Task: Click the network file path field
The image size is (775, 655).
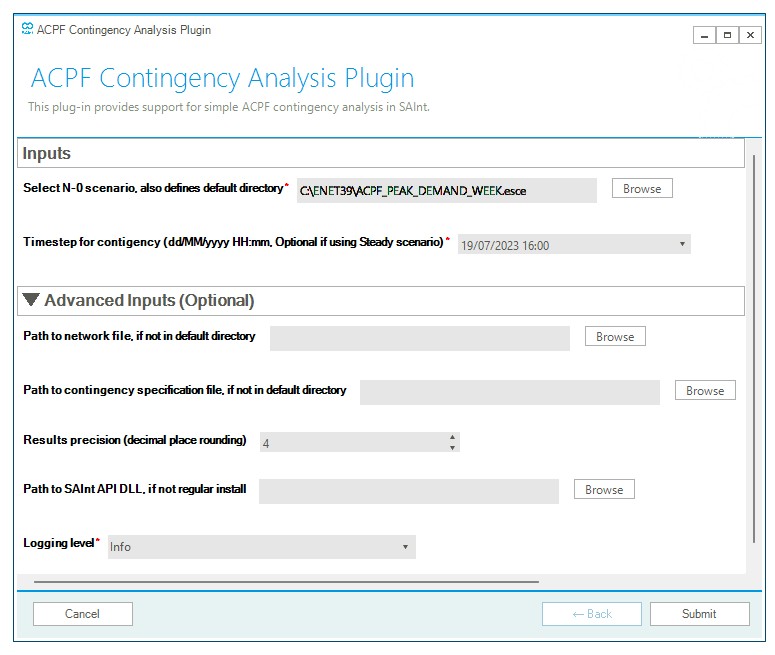Action: click(x=420, y=338)
